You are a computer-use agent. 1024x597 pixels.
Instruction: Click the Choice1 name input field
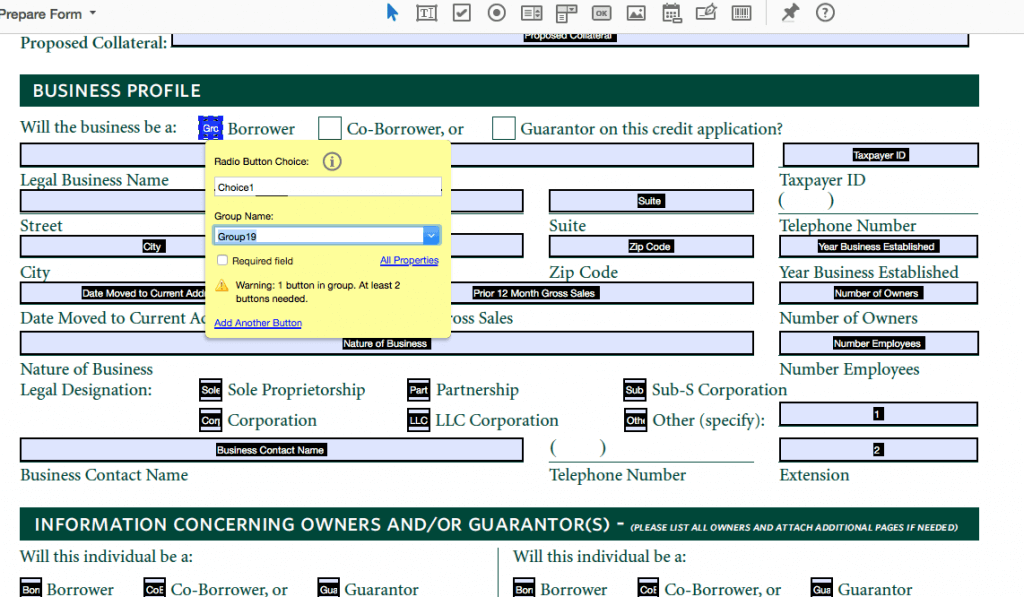pyautogui.click(x=326, y=186)
